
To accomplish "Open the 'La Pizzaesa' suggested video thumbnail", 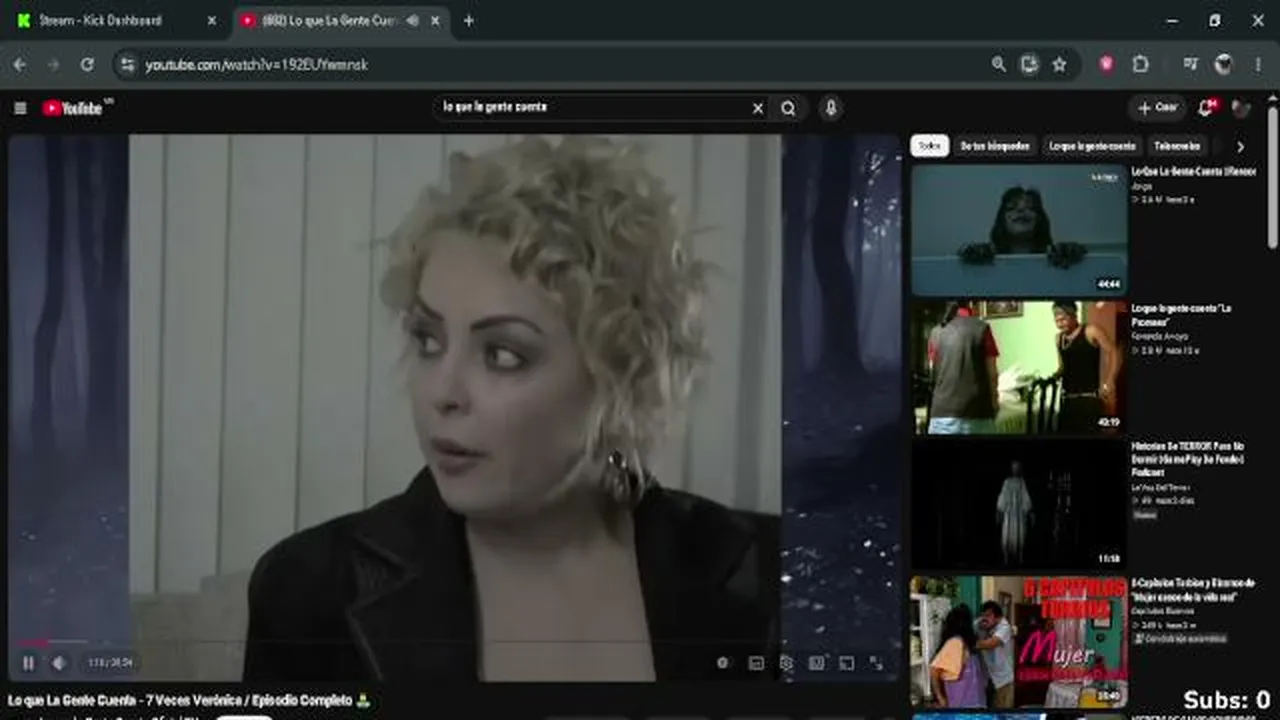I will (1019, 367).
